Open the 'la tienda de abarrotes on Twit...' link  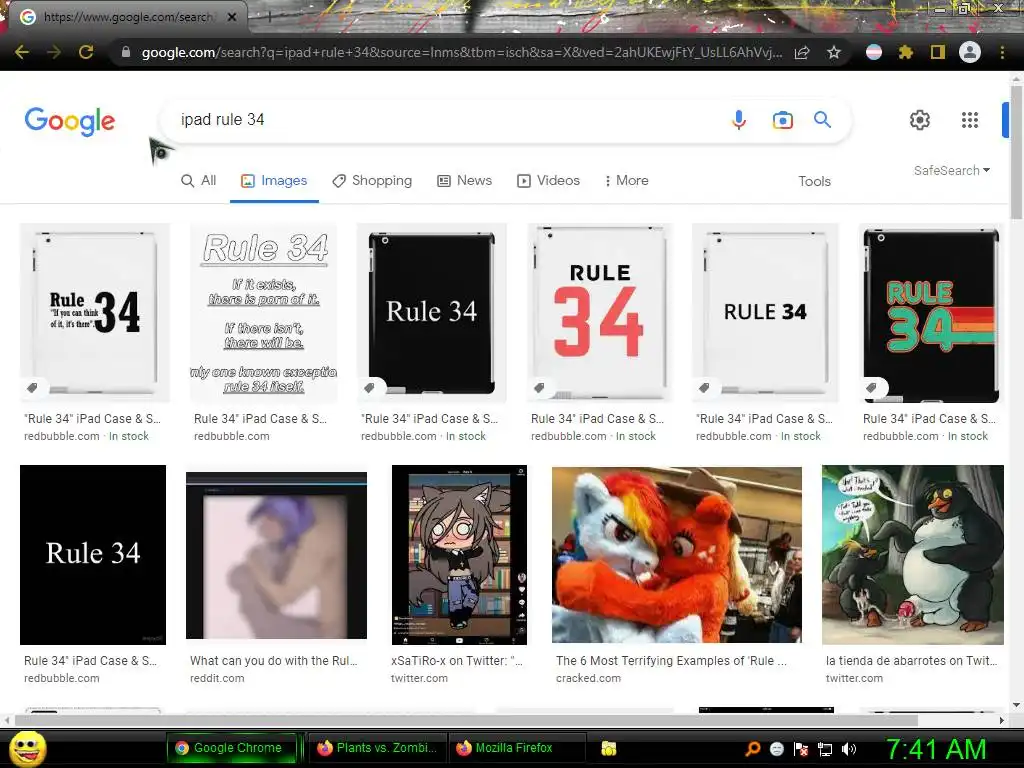(x=911, y=660)
